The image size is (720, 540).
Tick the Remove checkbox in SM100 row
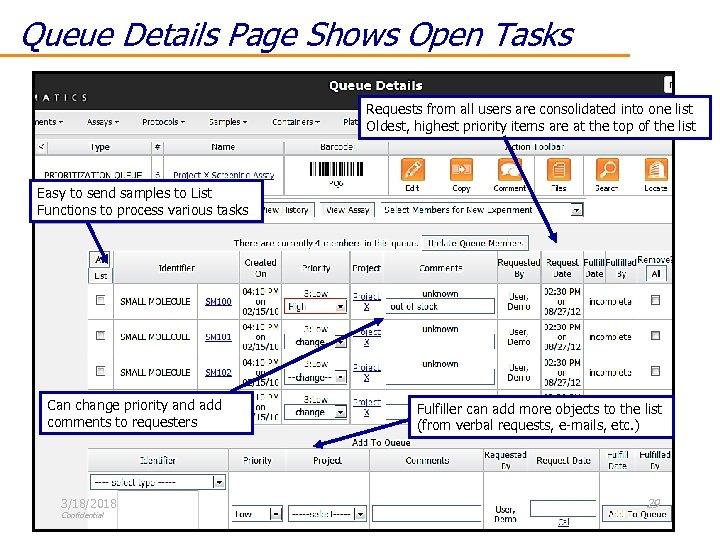point(655,300)
